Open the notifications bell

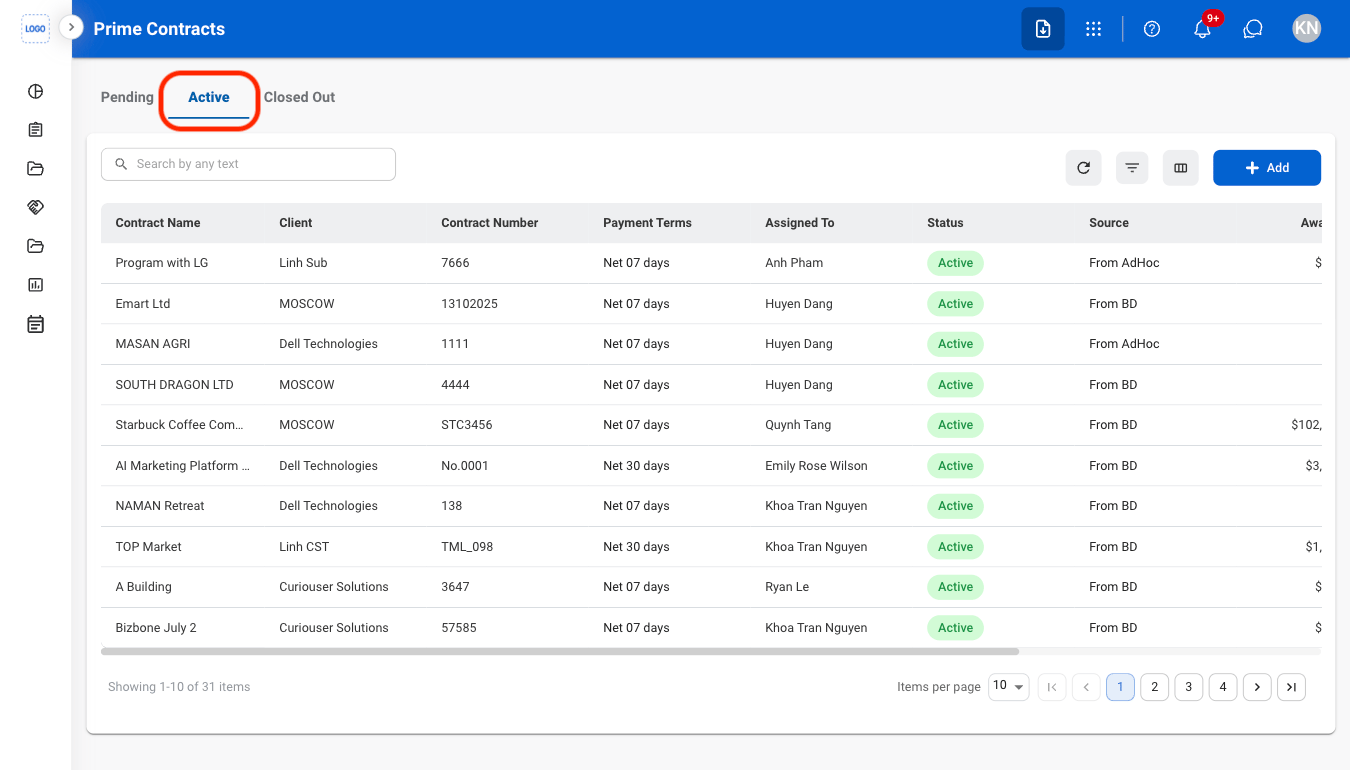pos(1203,29)
